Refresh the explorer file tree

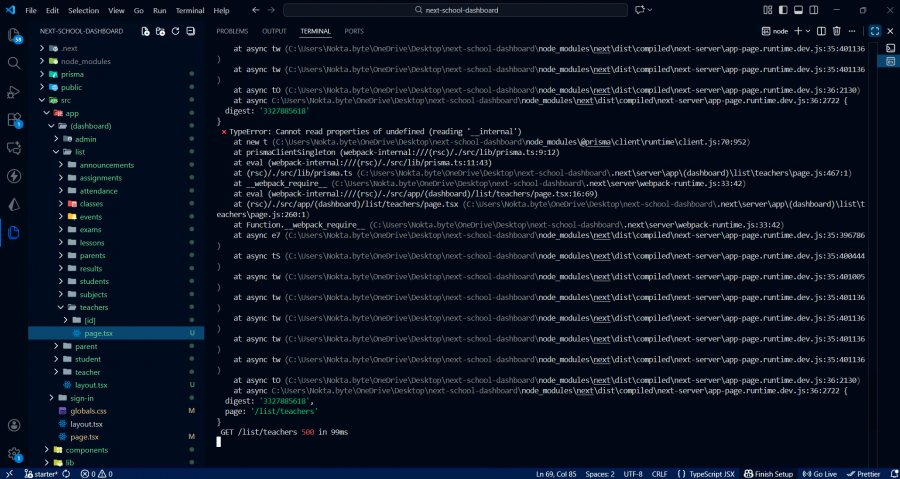[176, 31]
